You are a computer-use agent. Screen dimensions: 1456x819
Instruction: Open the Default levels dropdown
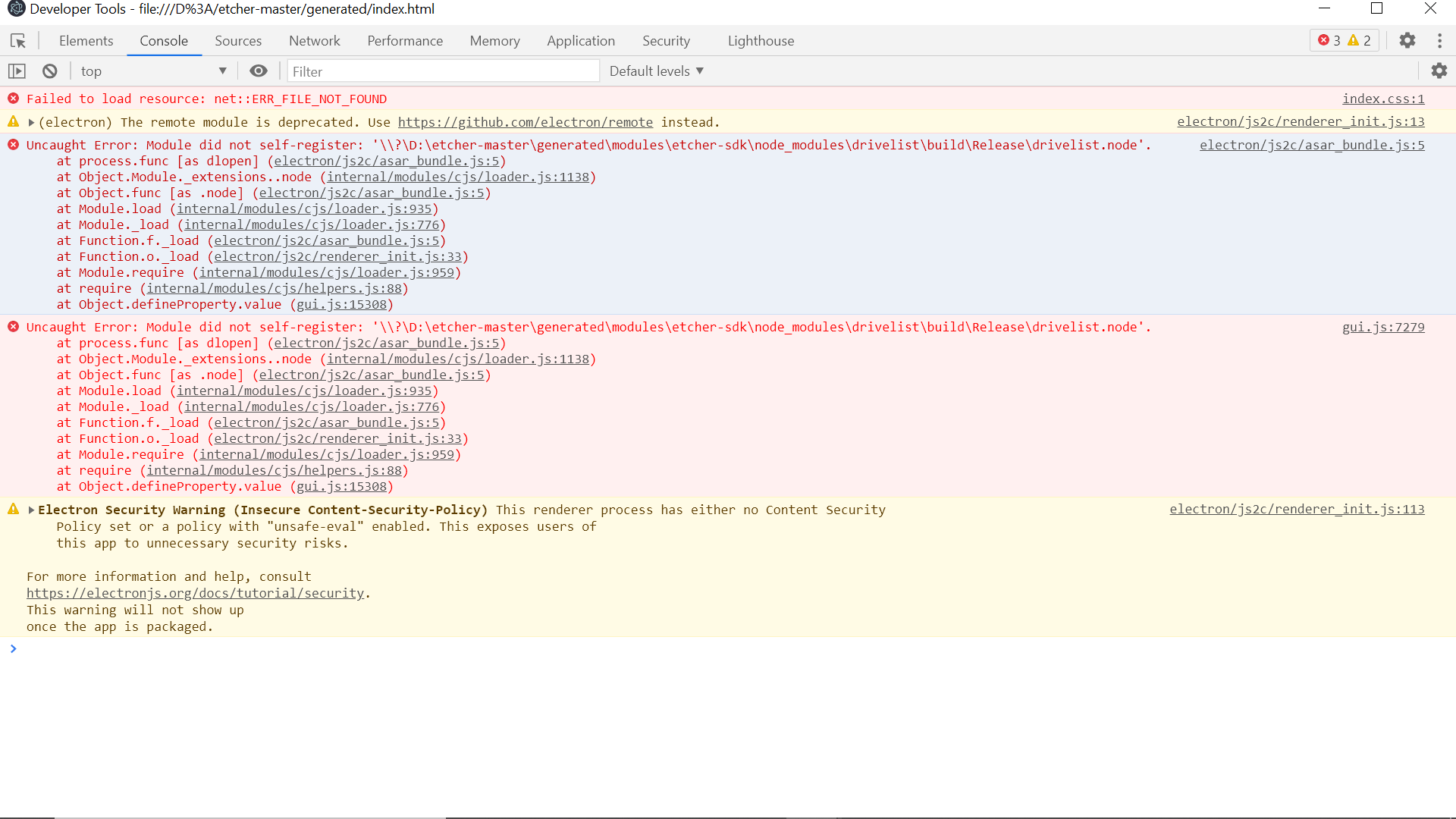tap(655, 71)
